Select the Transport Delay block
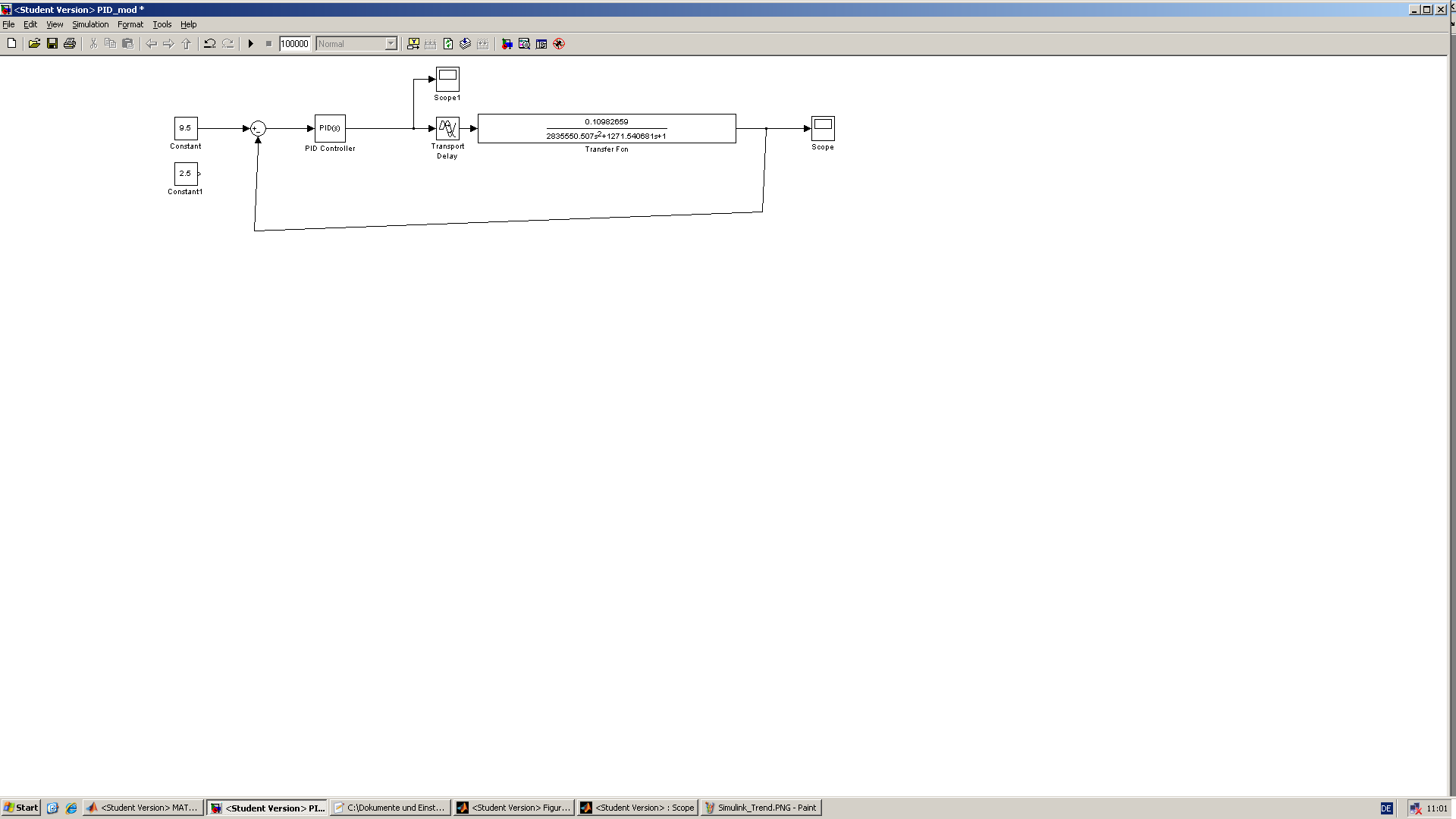This screenshot has width=1456, height=819. coord(447,128)
